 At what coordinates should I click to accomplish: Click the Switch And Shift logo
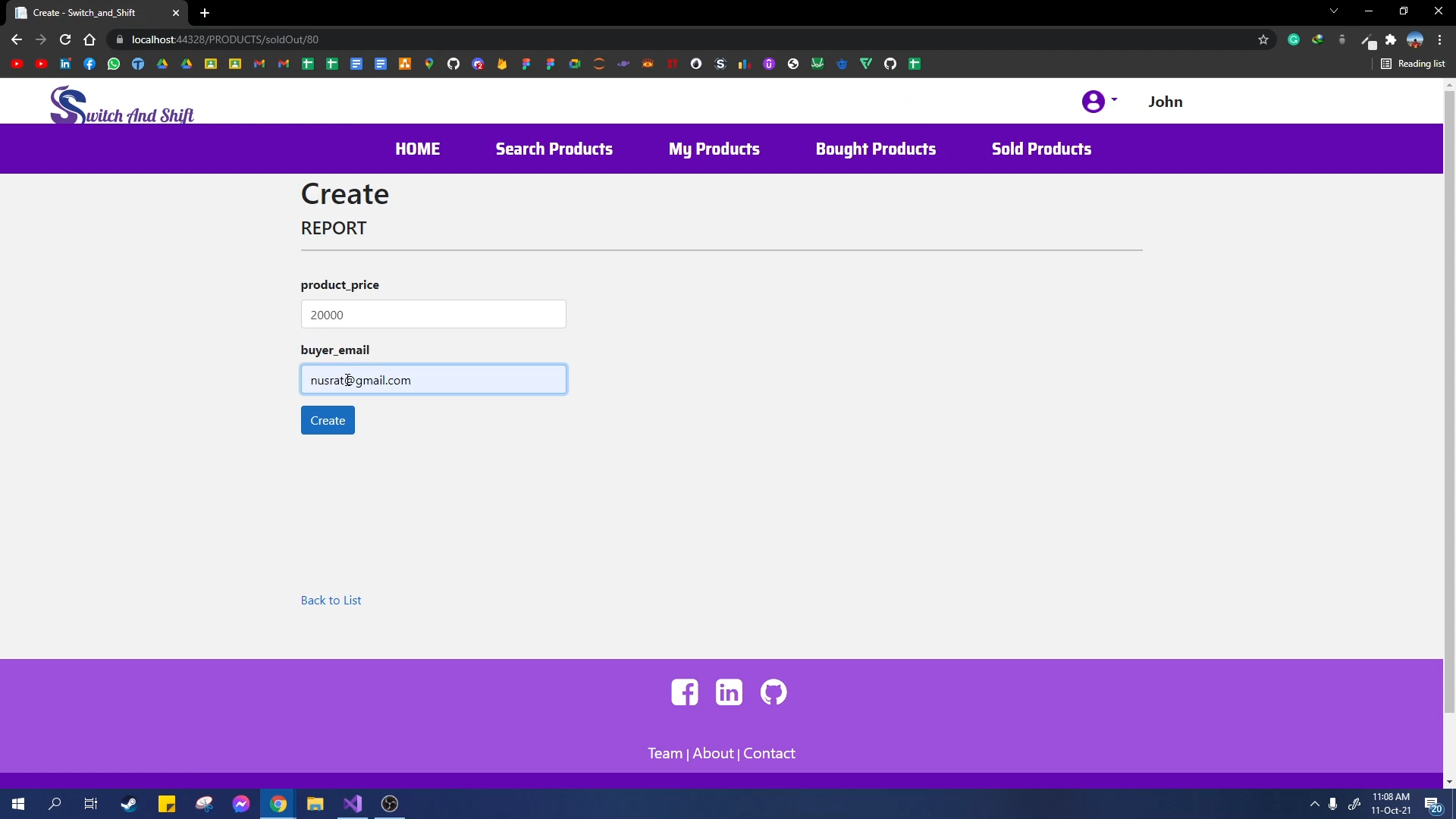pyautogui.click(x=122, y=105)
